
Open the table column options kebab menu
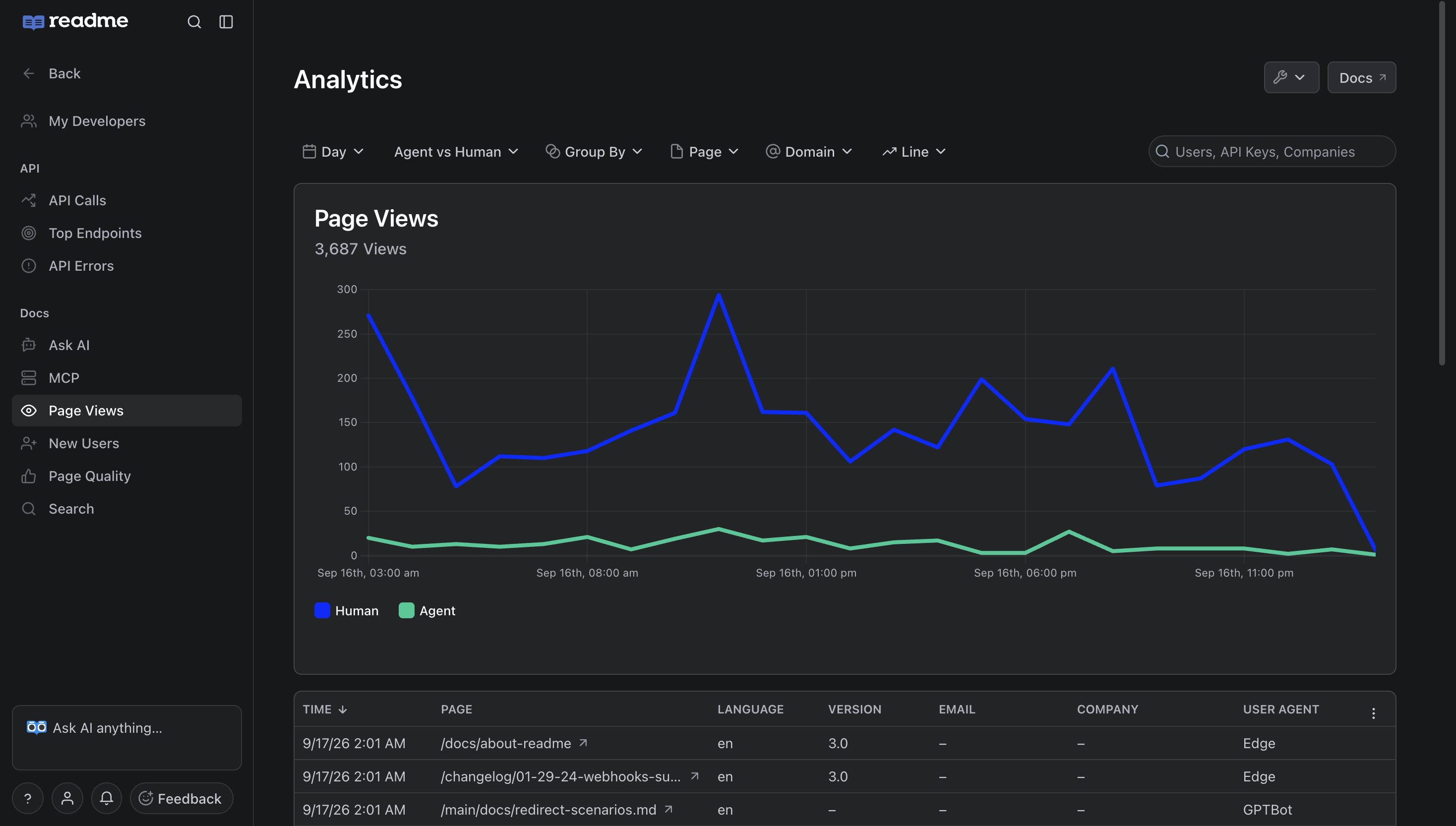pyautogui.click(x=1373, y=713)
